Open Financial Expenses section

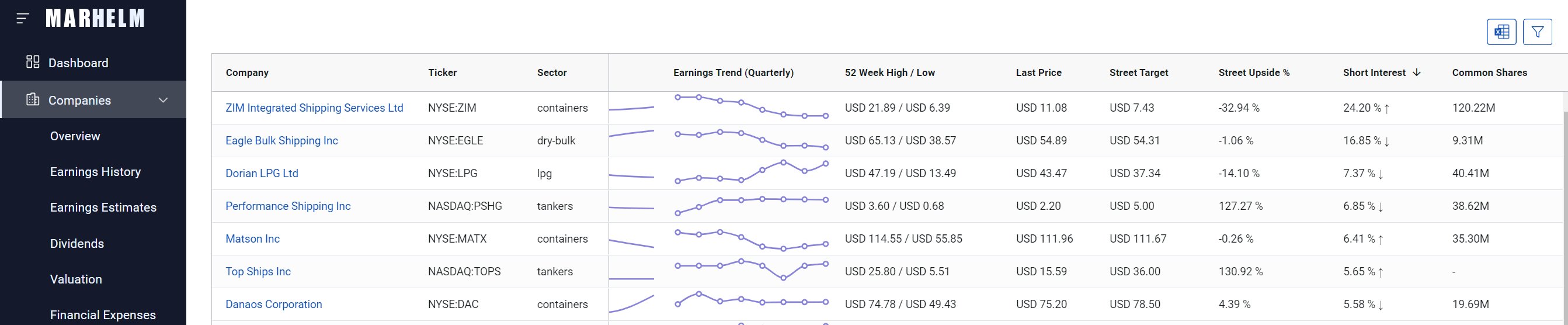click(x=103, y=314)
